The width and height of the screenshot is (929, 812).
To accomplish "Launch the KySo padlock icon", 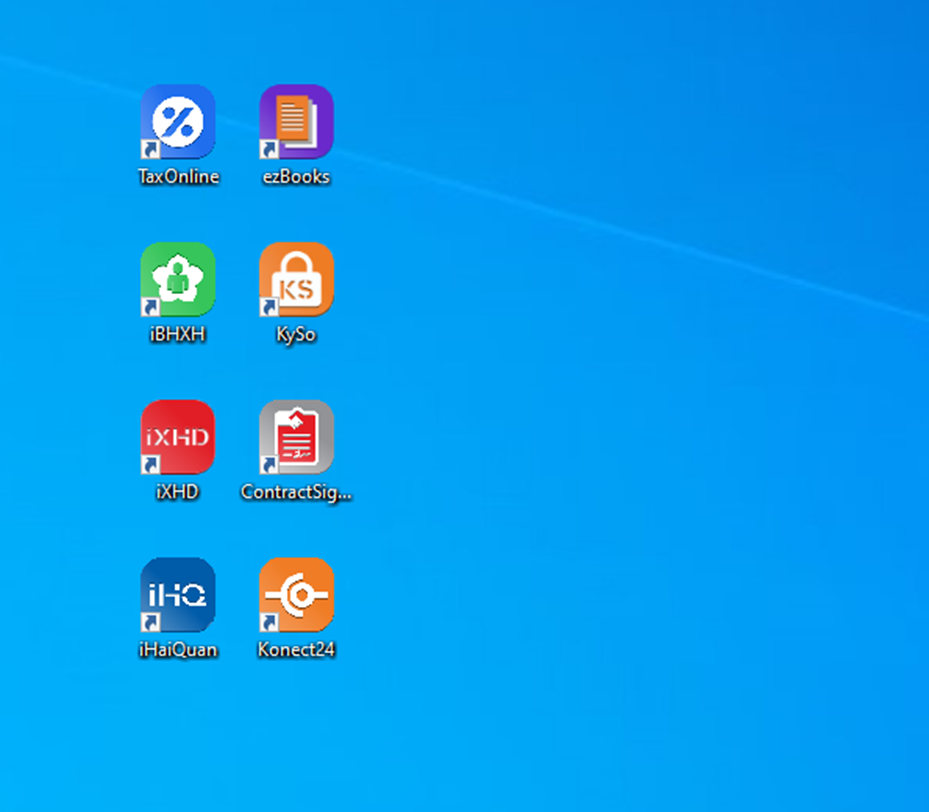I will point(296,279).
